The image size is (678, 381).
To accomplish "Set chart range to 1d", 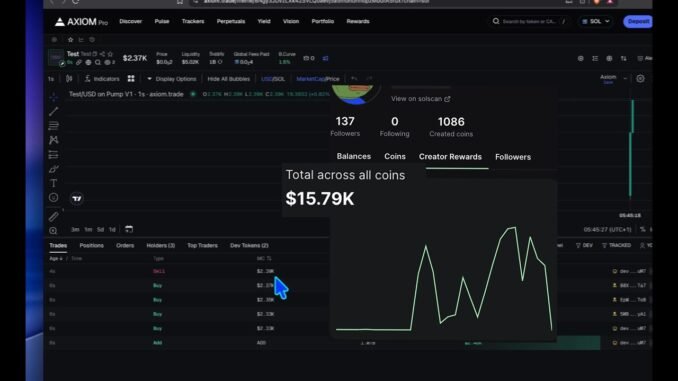I will click(x=112, y=229).
